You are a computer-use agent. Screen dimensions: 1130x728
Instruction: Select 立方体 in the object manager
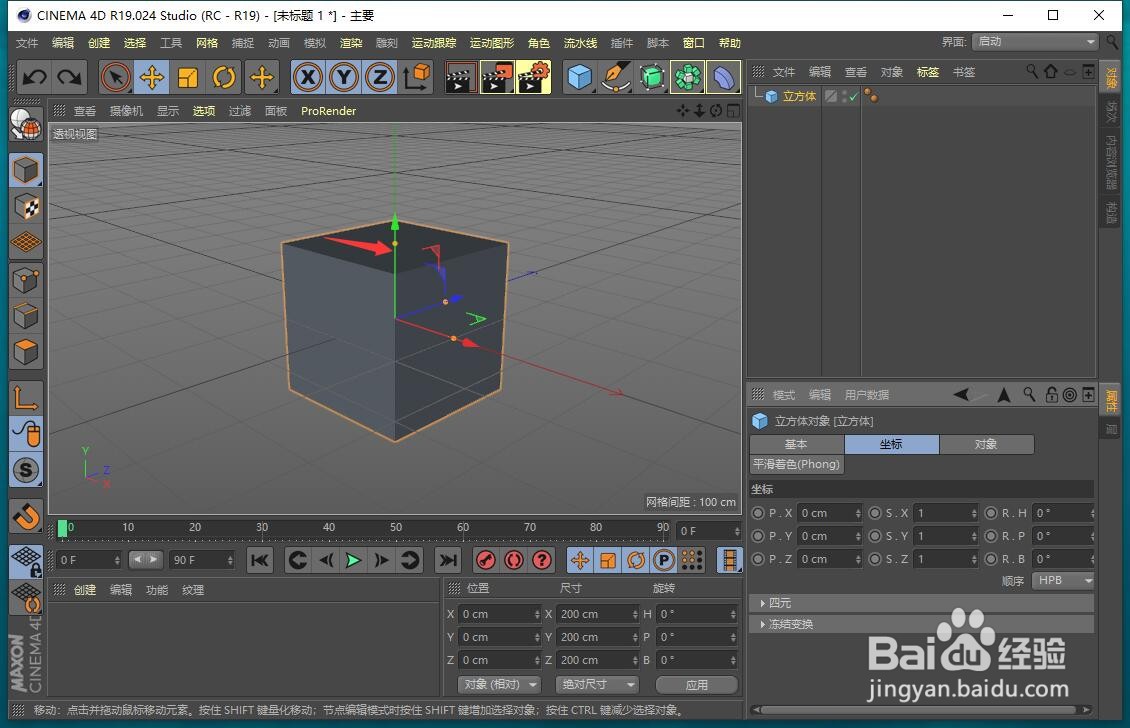pos(800,97)
